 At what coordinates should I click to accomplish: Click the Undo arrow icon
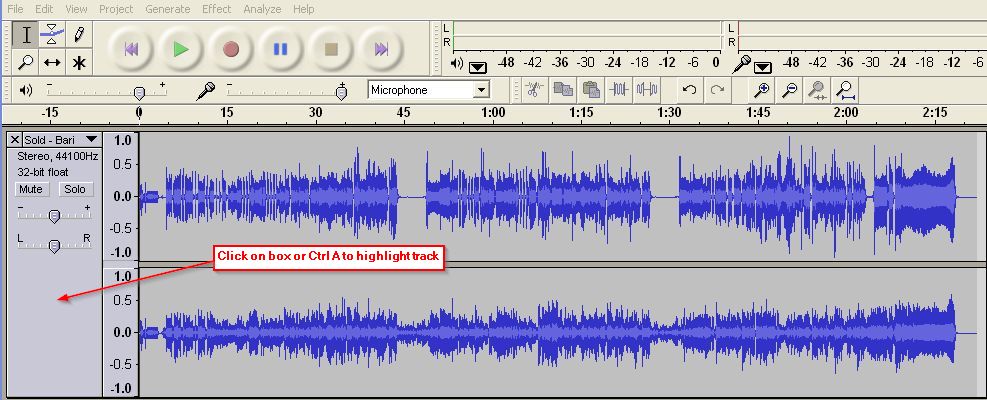689,90
